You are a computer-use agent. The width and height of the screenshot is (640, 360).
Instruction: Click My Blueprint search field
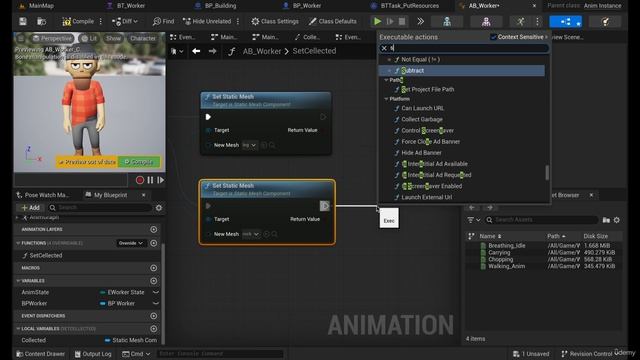point(100,208)
